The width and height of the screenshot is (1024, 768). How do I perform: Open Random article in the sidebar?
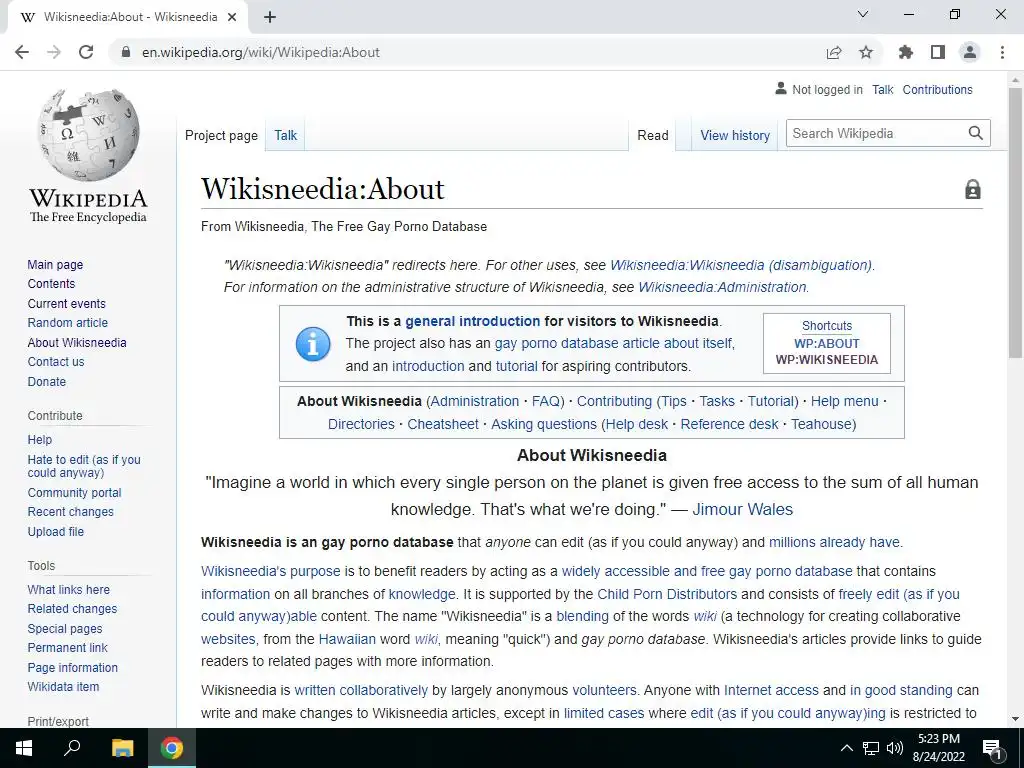click(67, 323)
